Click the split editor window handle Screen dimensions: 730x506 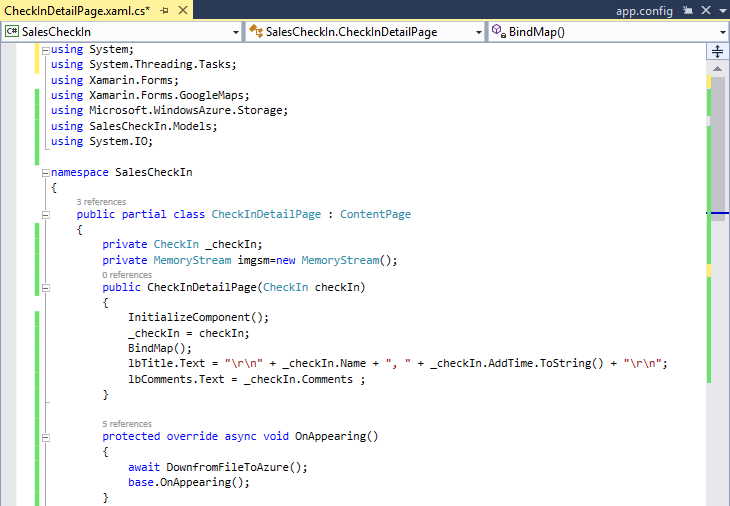point(717,51)
